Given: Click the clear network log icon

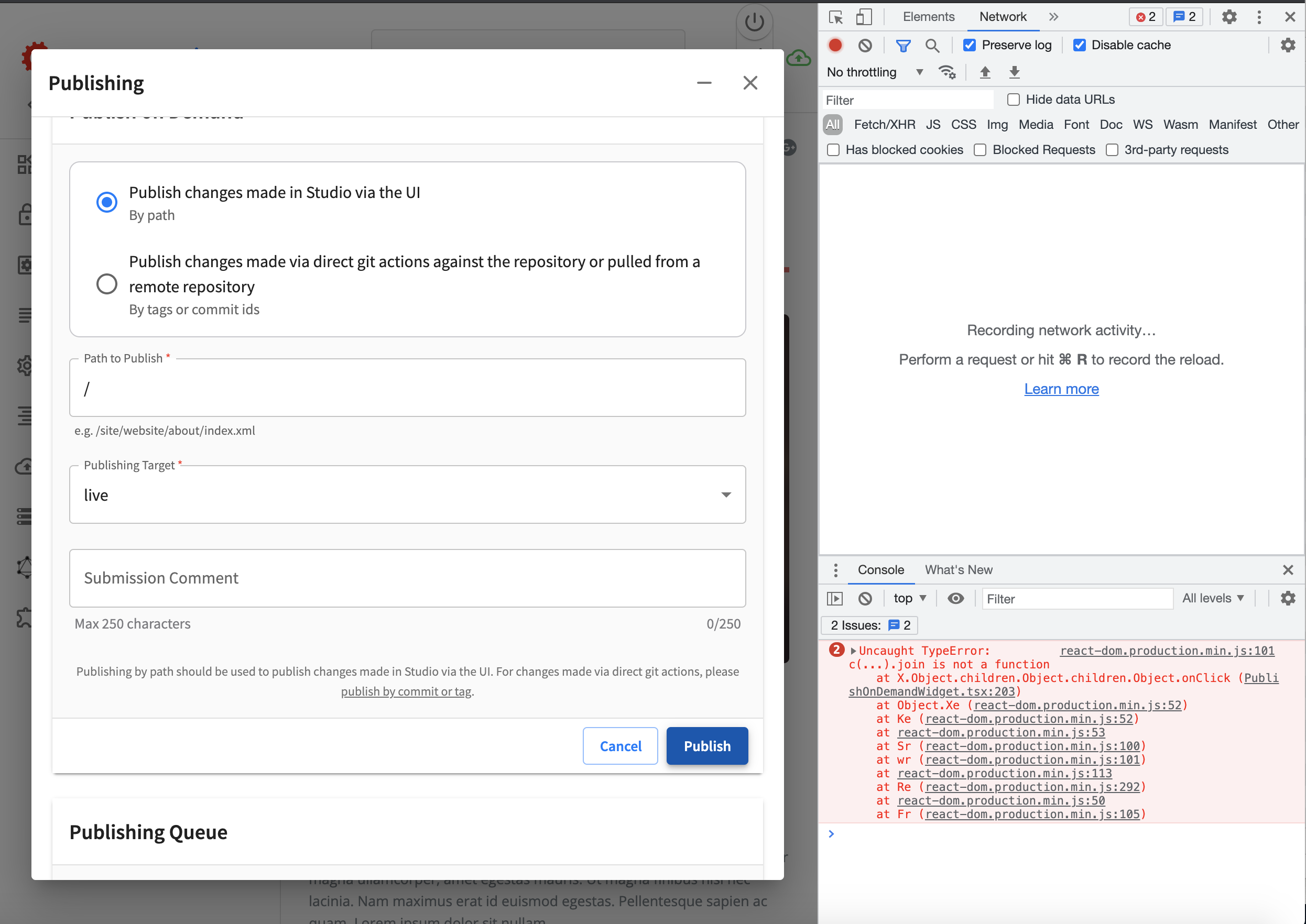Looking at the screenshot, I should pyautogui.click(x=865, y=45).
